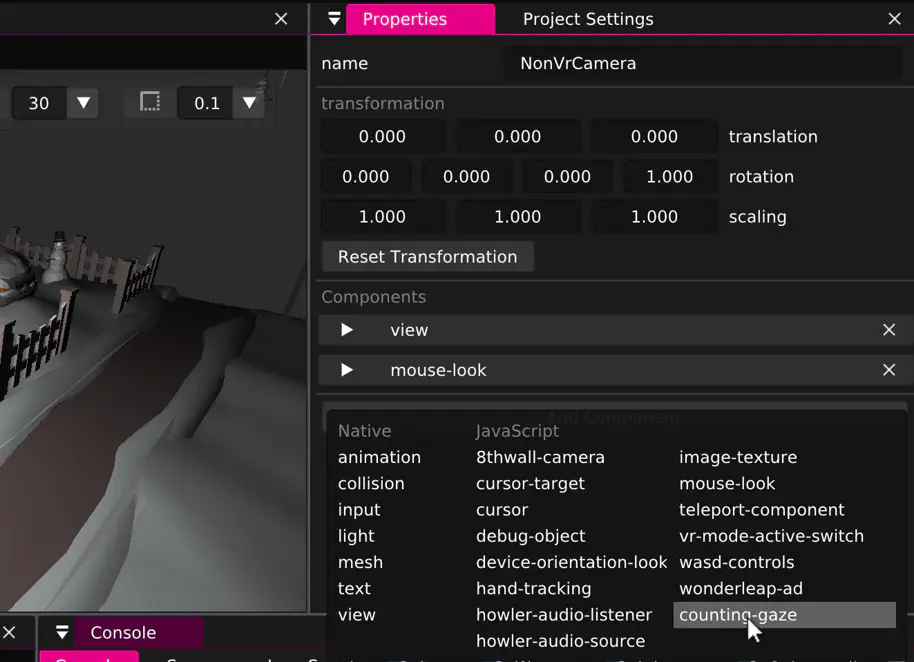Remove the mouse-look component with X icon
The height and width of the screenshot is (662, 914).
pos(888,370)
